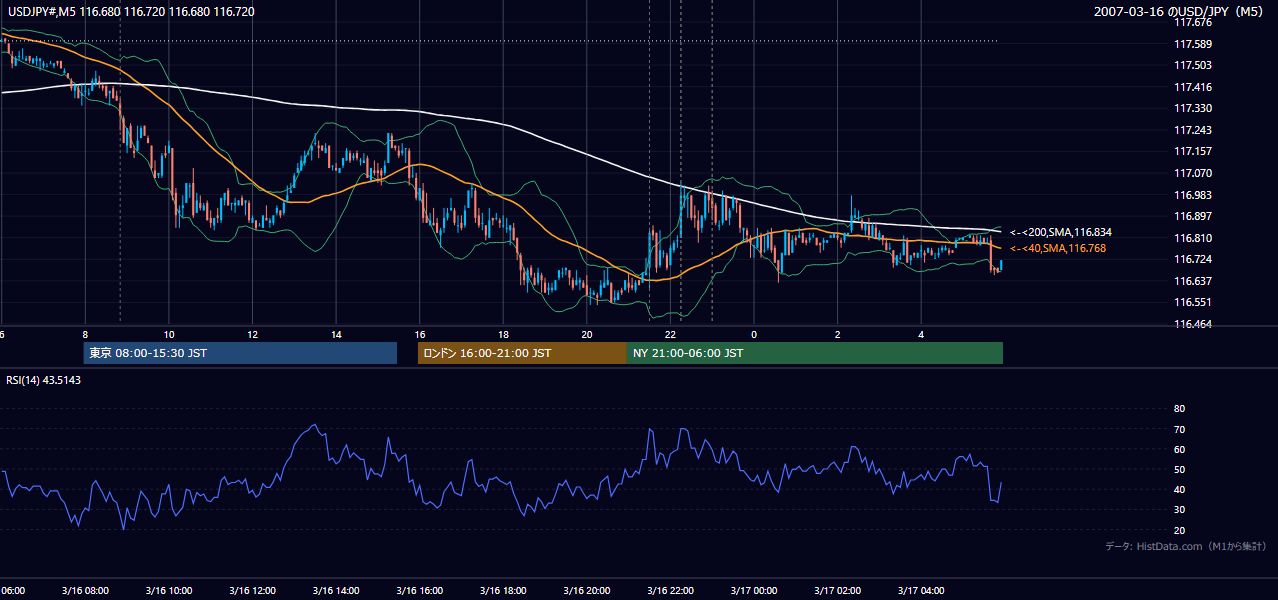Screen dimensions: 1278x600
Task: Click the bottom time label 3/16 10:00
Action: point(169,591)
